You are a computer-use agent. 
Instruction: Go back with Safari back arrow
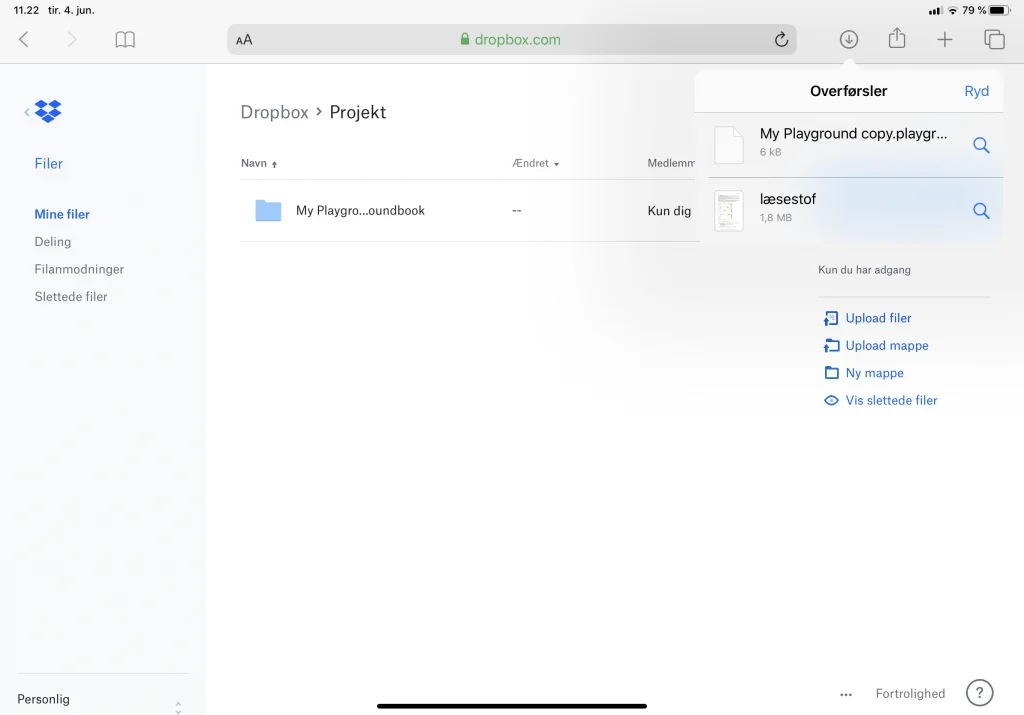pyautogui.click(x=24, y=39)
